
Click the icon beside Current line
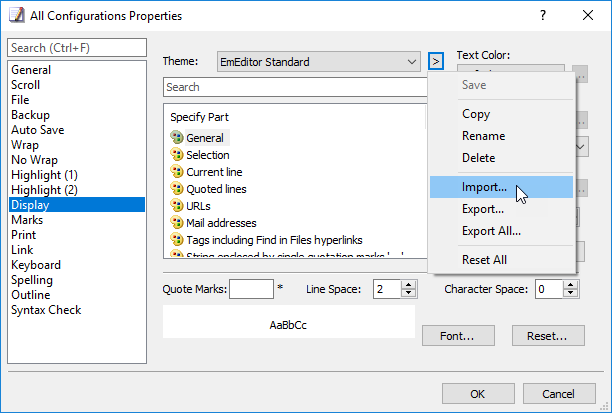point(177,172)
